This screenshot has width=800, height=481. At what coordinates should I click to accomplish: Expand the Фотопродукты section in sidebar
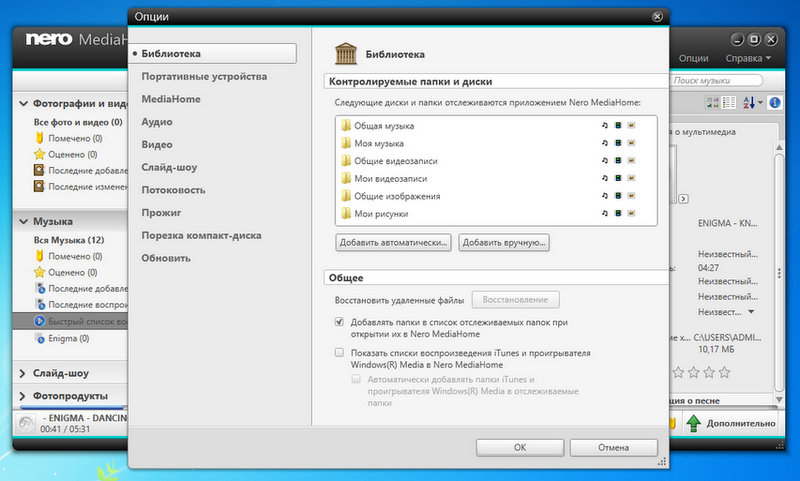coord(22,396)
